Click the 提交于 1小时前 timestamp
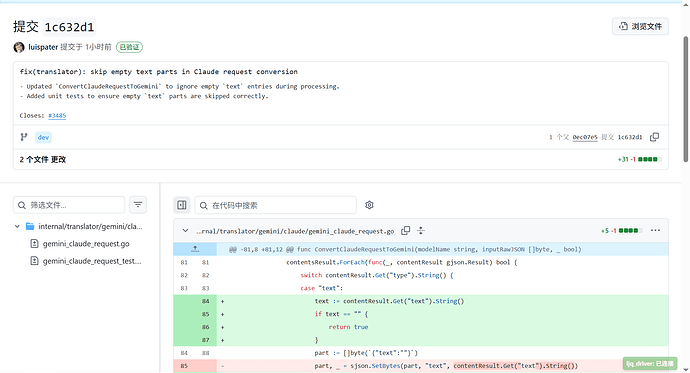This screenshot has height=373, width=690. coord(86,47)
